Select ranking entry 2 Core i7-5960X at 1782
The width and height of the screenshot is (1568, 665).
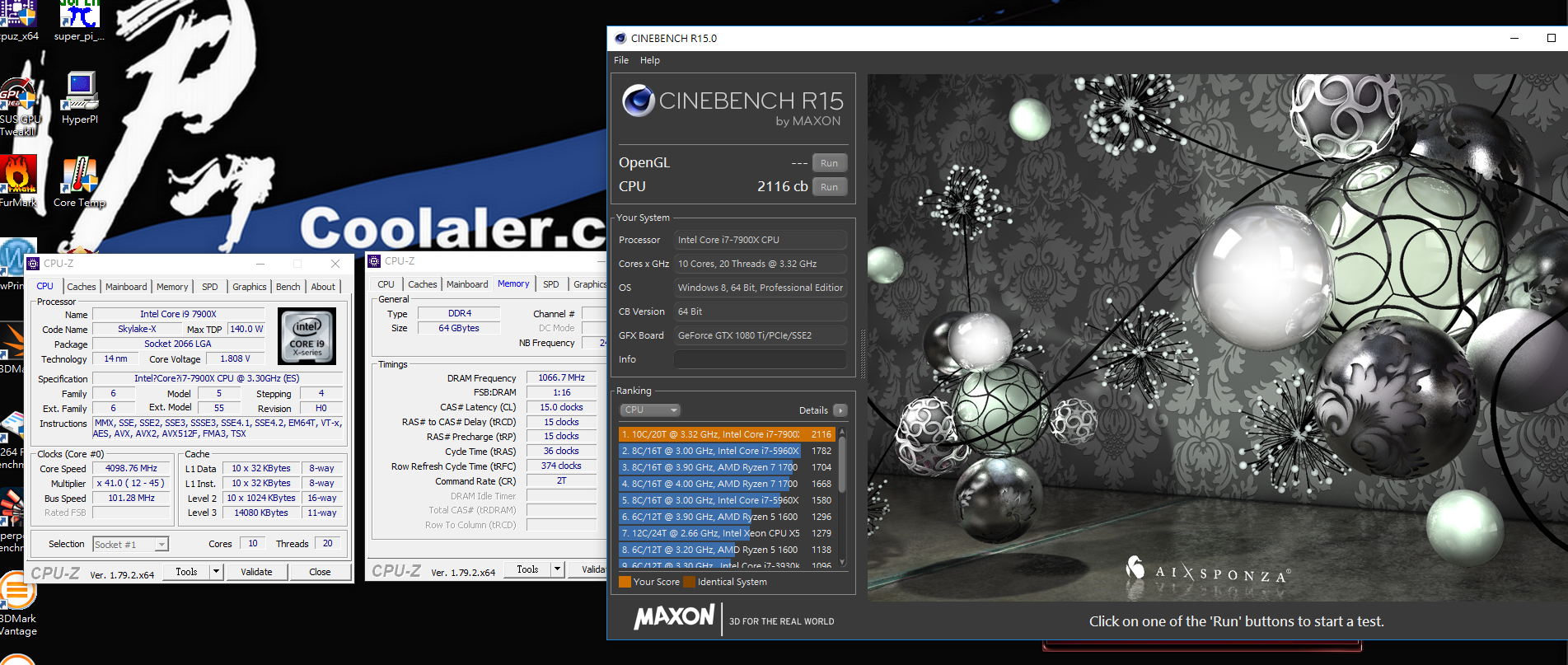click(727, 451)
